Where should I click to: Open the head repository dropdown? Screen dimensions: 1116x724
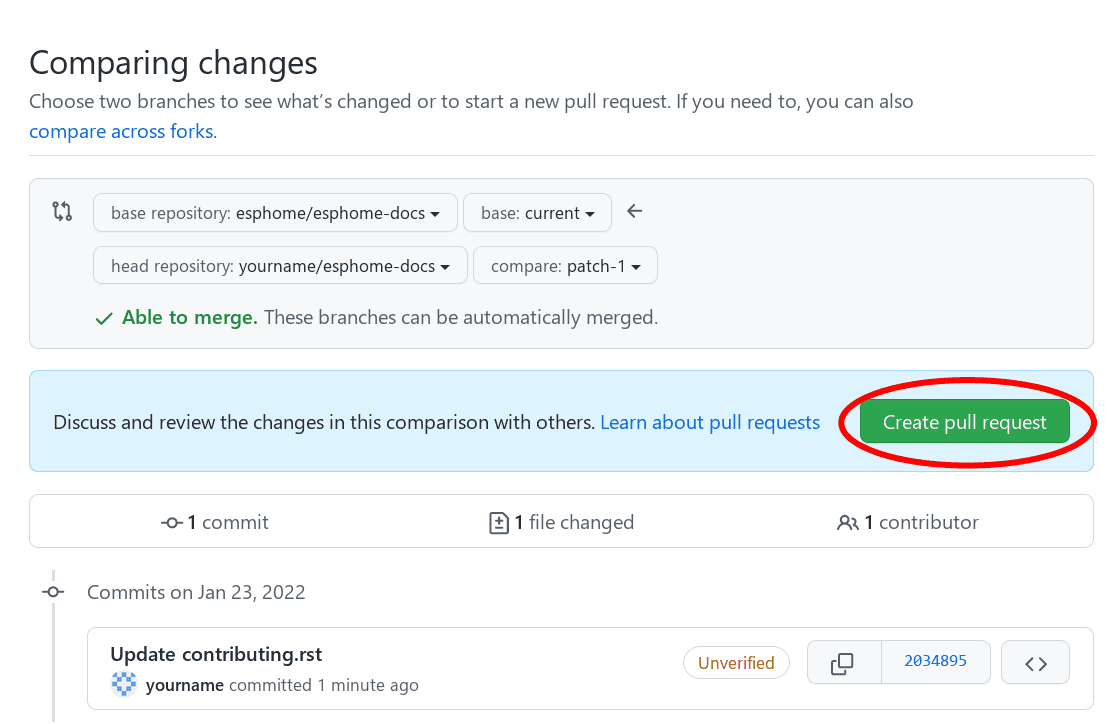pos(279,265)
